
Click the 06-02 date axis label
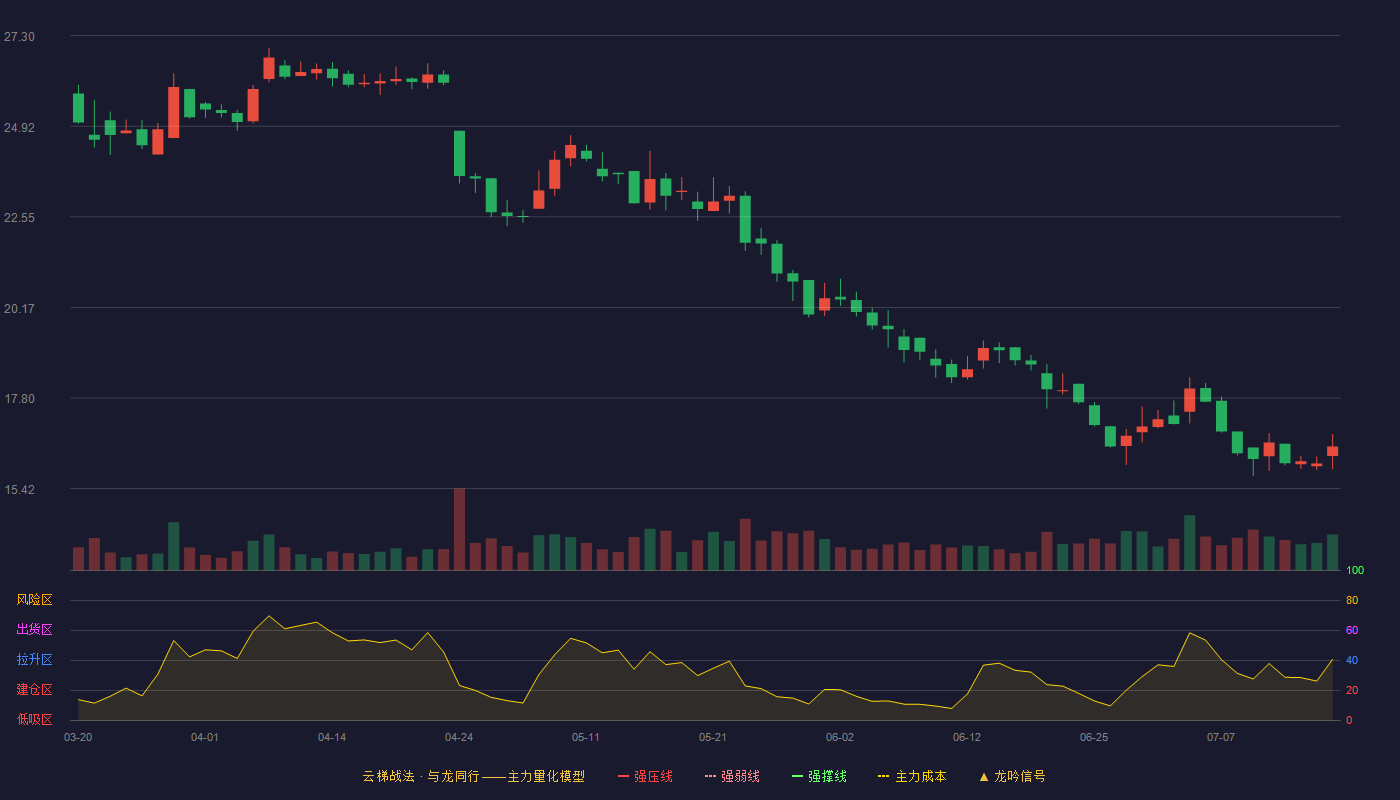[840, 737]
